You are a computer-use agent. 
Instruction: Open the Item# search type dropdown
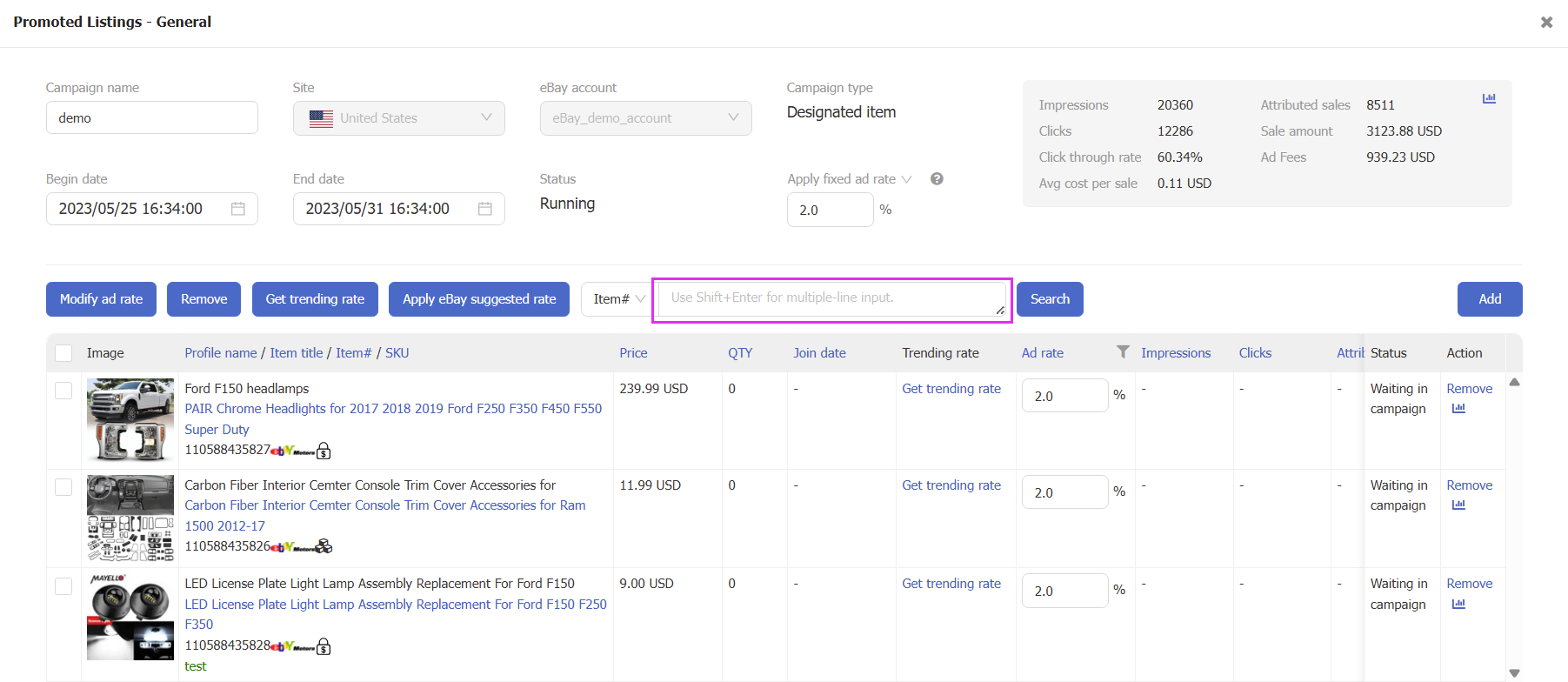click(618, 299)
